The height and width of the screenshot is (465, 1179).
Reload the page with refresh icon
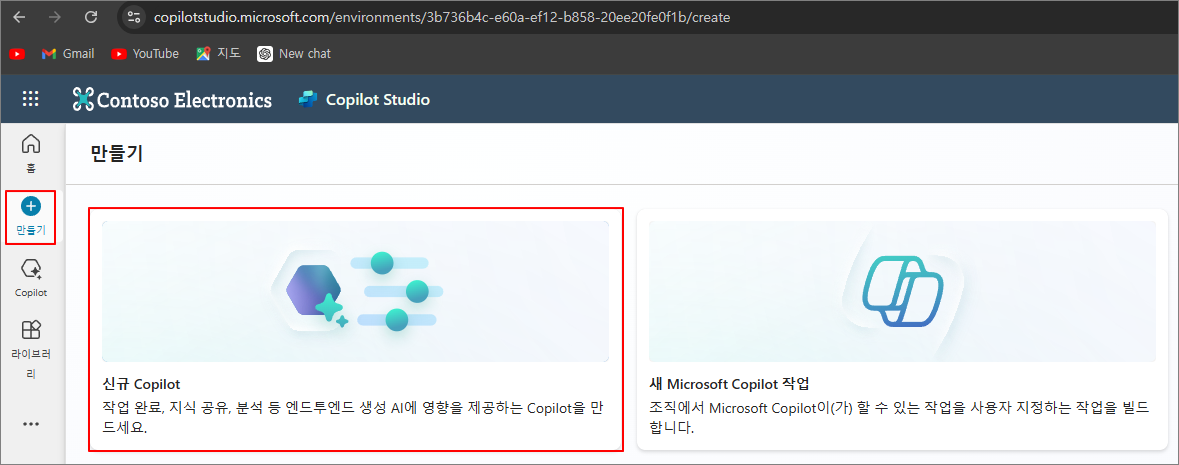click(91, 17)
